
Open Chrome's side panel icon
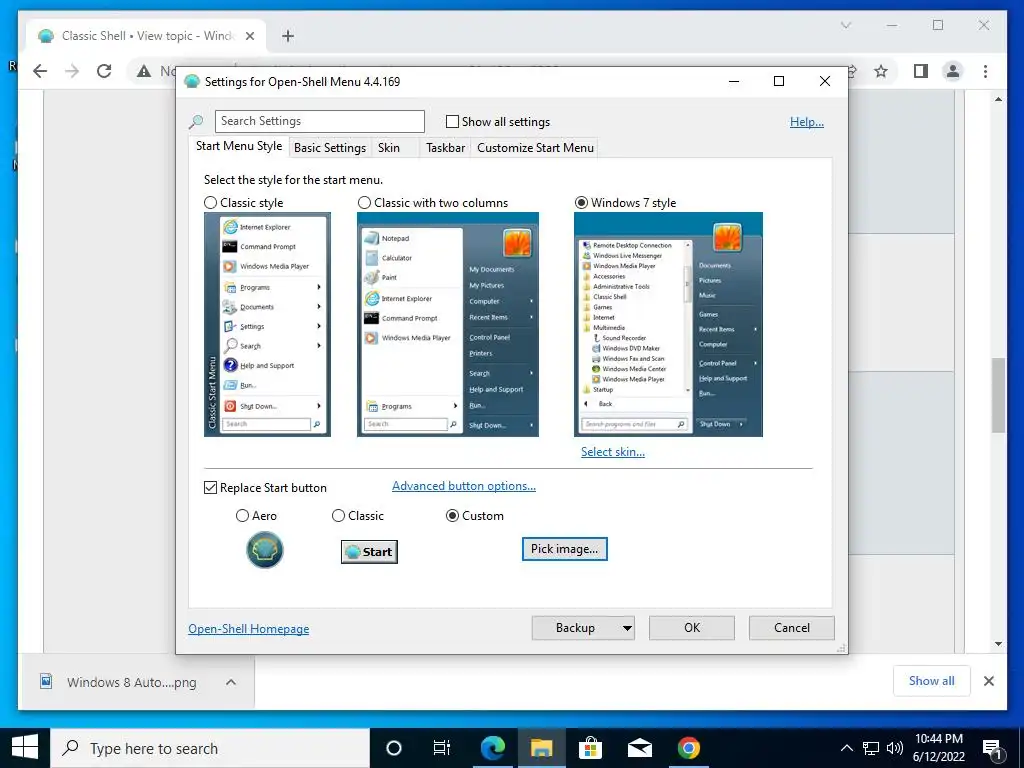(x=921, y=71)
